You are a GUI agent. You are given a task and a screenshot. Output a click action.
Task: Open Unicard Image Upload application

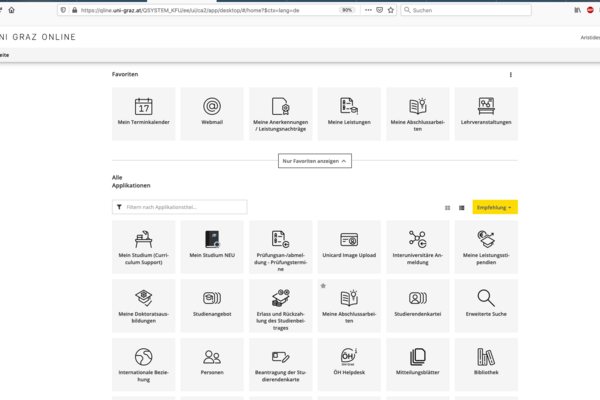click(x=349, y=247)
